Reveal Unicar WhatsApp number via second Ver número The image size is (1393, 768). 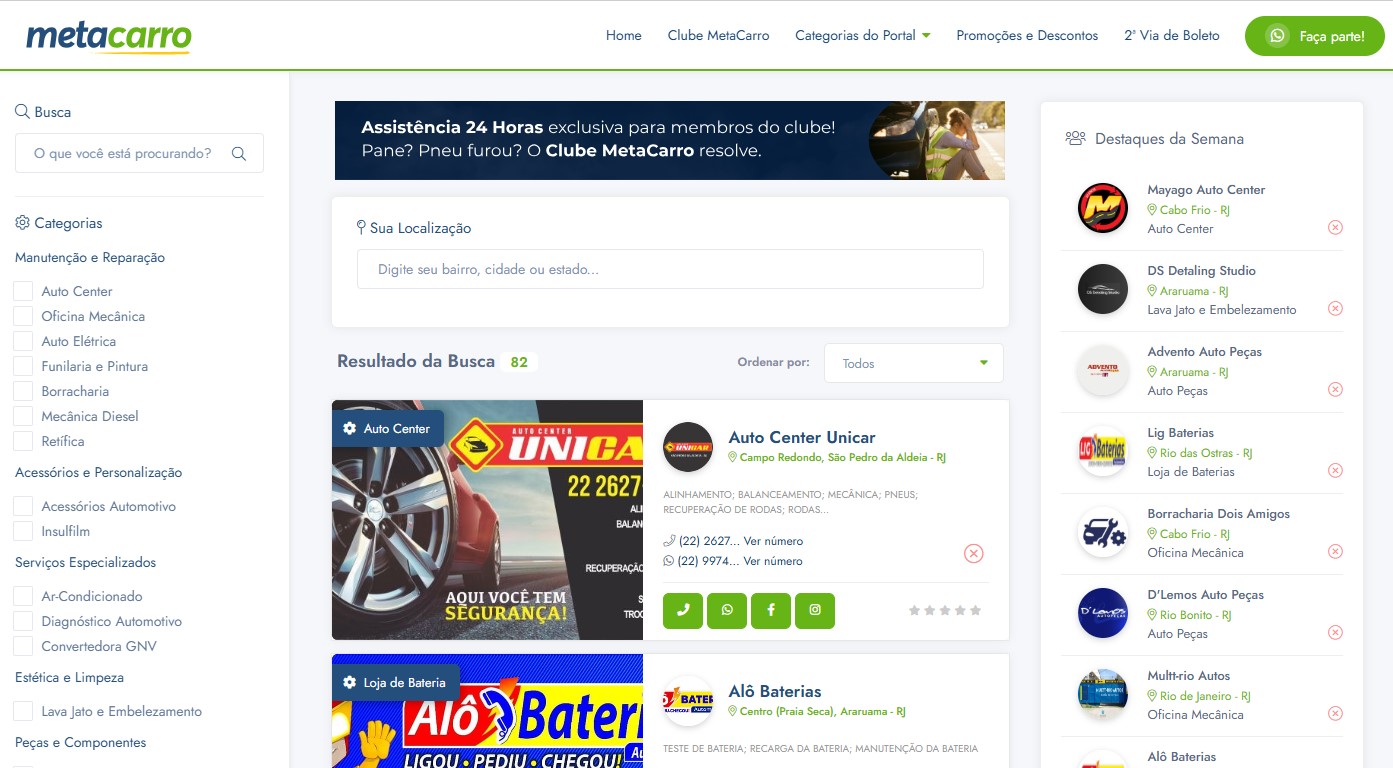pos(773,561)
